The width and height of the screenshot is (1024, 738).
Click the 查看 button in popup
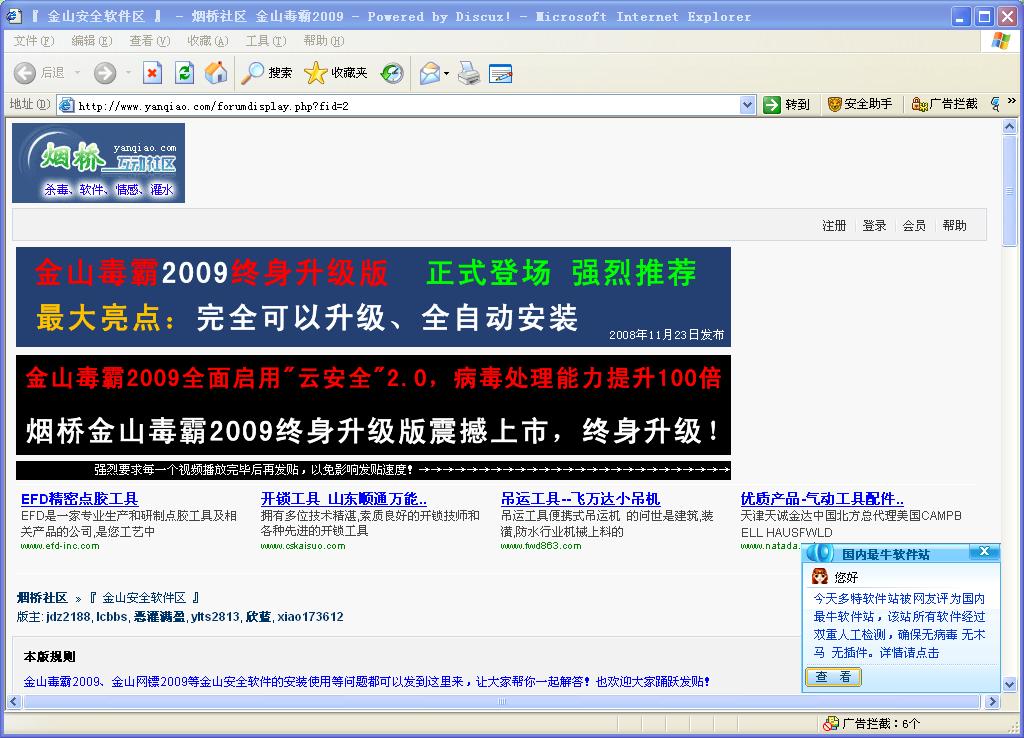833,677
